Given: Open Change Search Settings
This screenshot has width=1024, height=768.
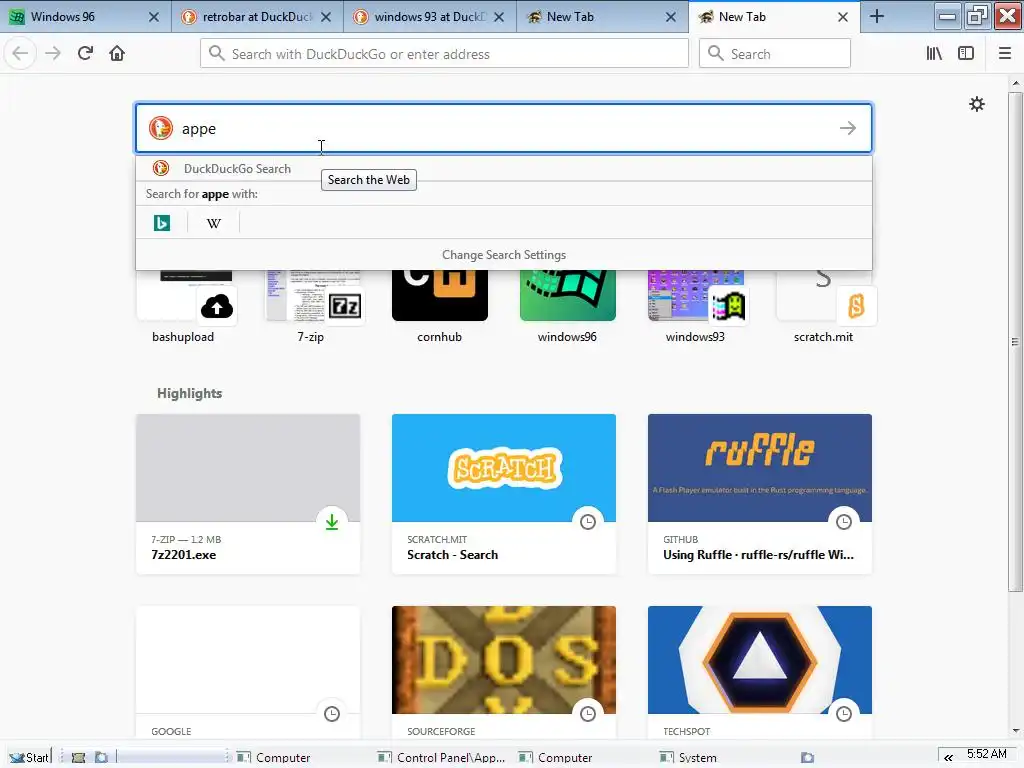Looking at the screenshot, I should 504,255.
